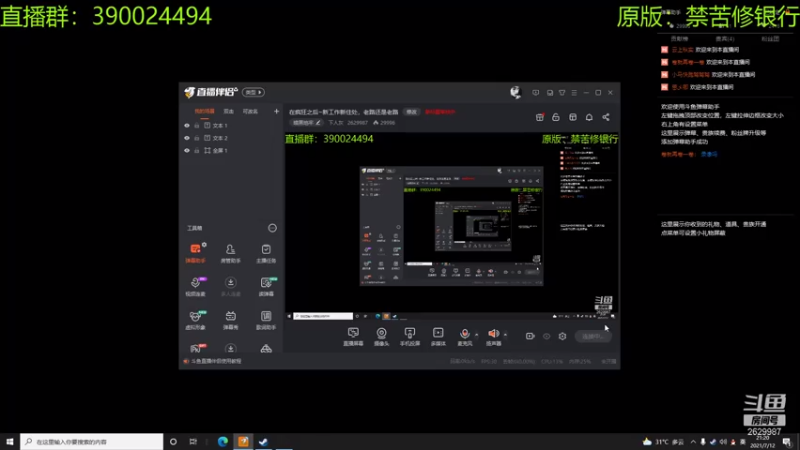
Task: Open the 31°C weather widget
Action: 663,442
